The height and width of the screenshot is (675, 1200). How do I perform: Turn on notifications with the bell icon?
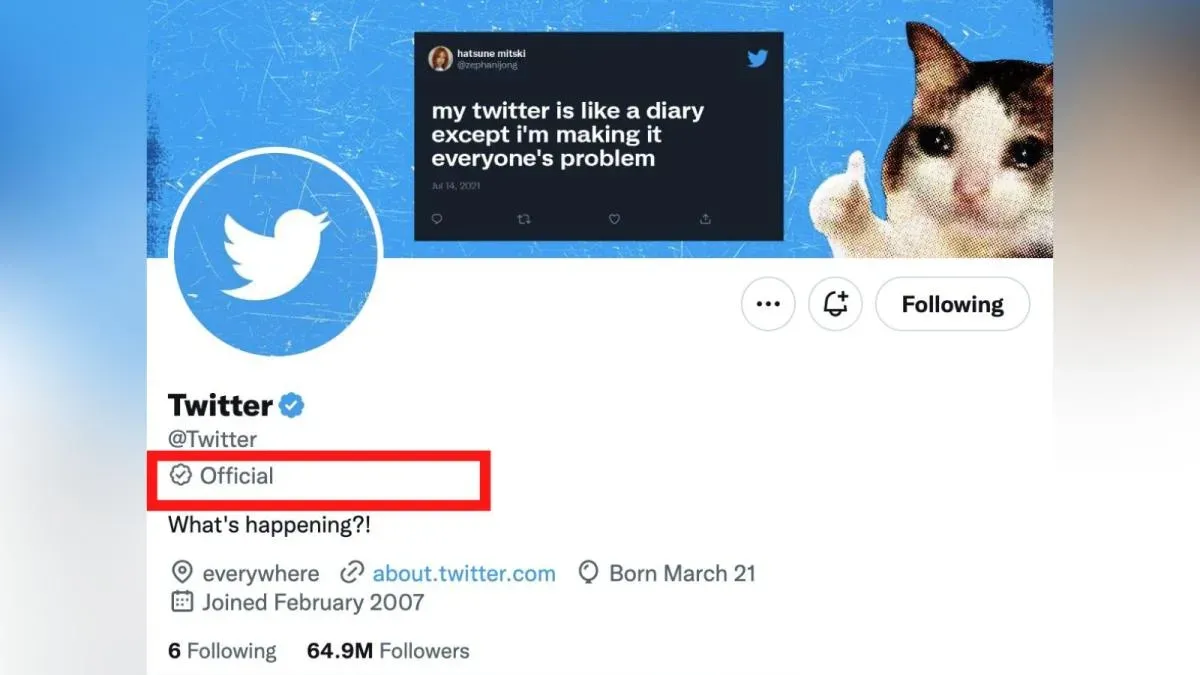click(x=835, y=304)
